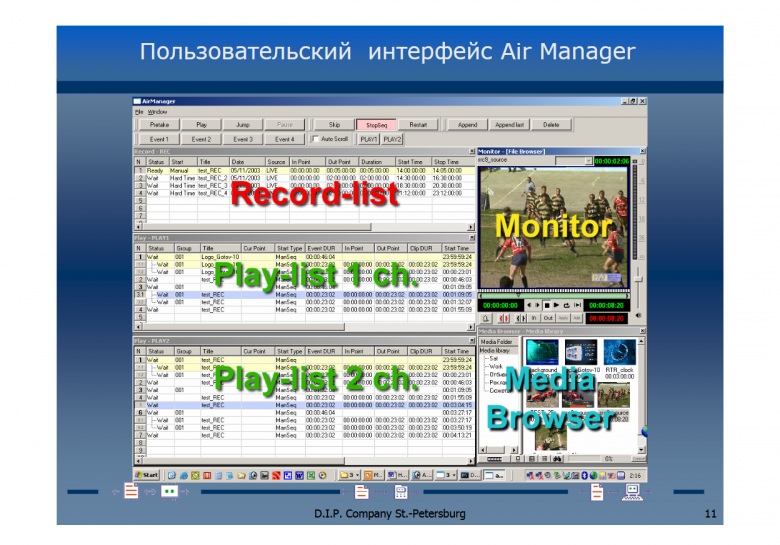Jump to clip end in Monitor

[x=577, y=305]
